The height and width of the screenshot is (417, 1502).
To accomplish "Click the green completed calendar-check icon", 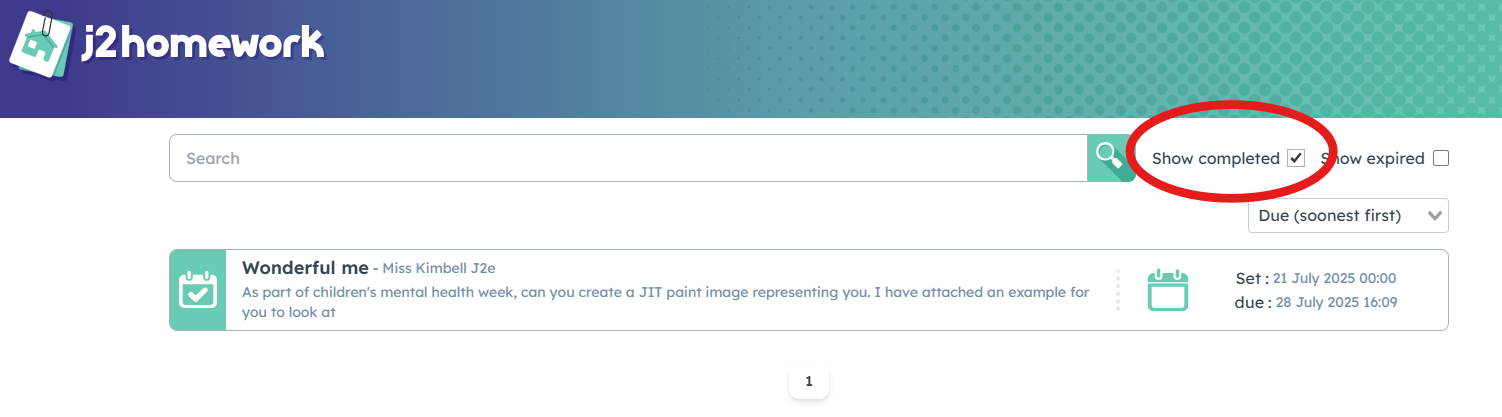I will 198,290.
